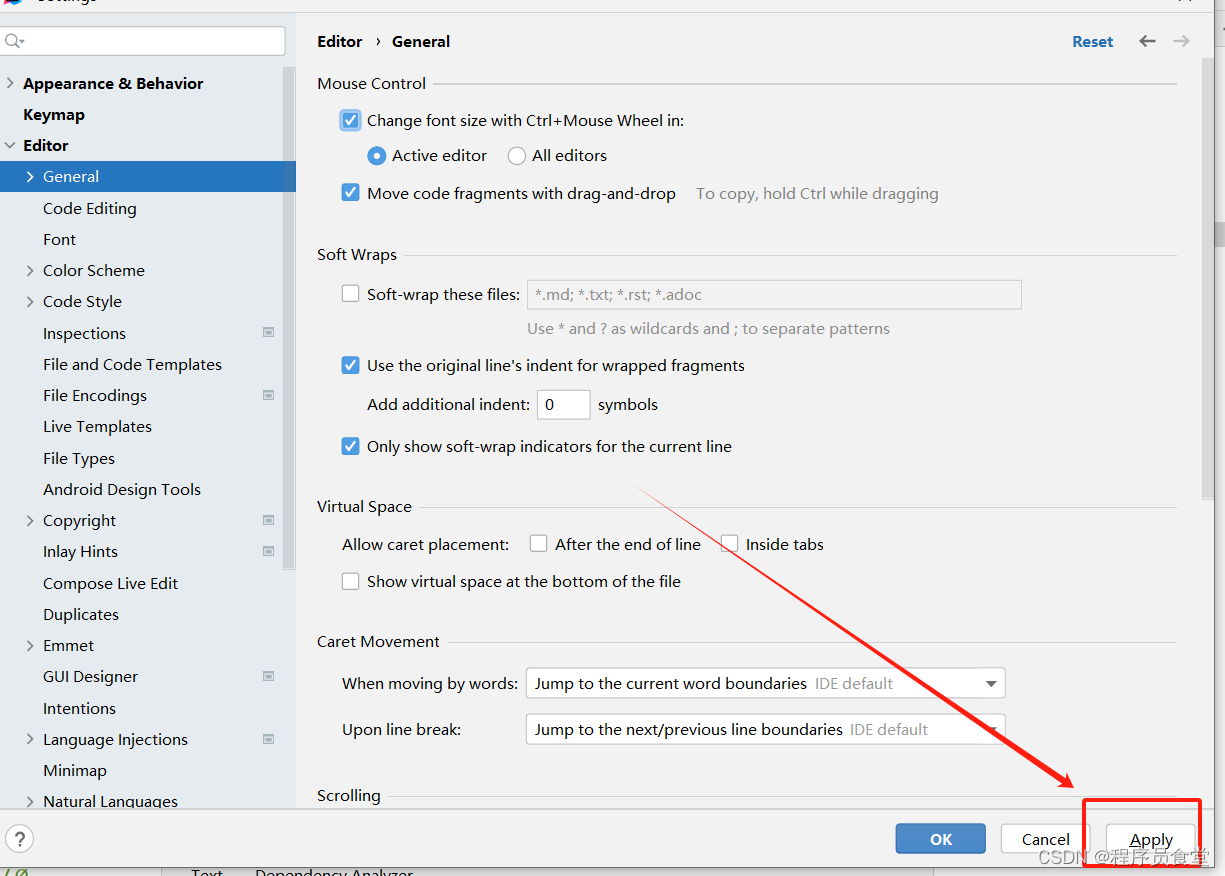
Task: Expand the Appearance & Behavior section
Action: coord(11,83)
